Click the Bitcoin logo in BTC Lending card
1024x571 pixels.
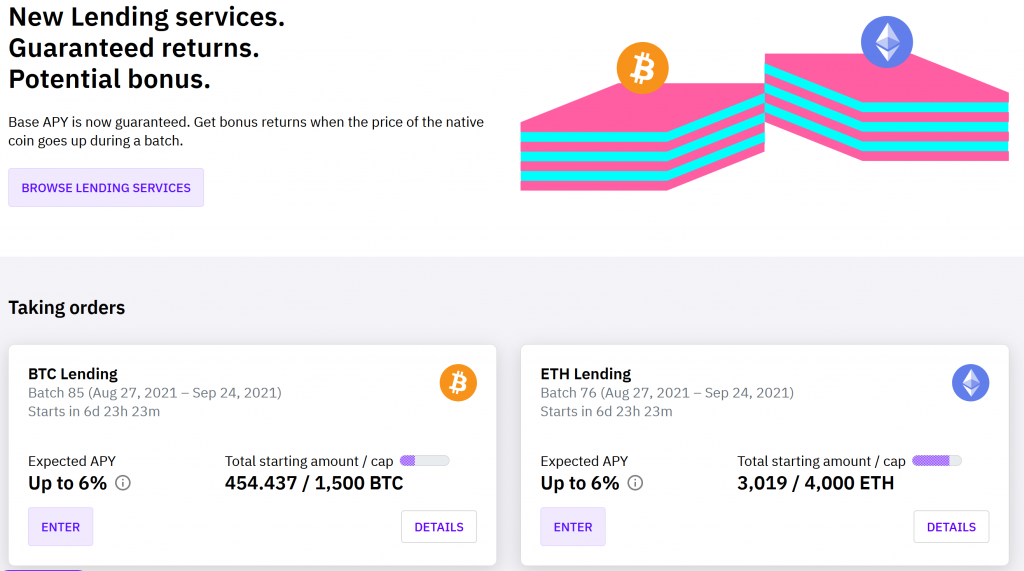[458, 383]
